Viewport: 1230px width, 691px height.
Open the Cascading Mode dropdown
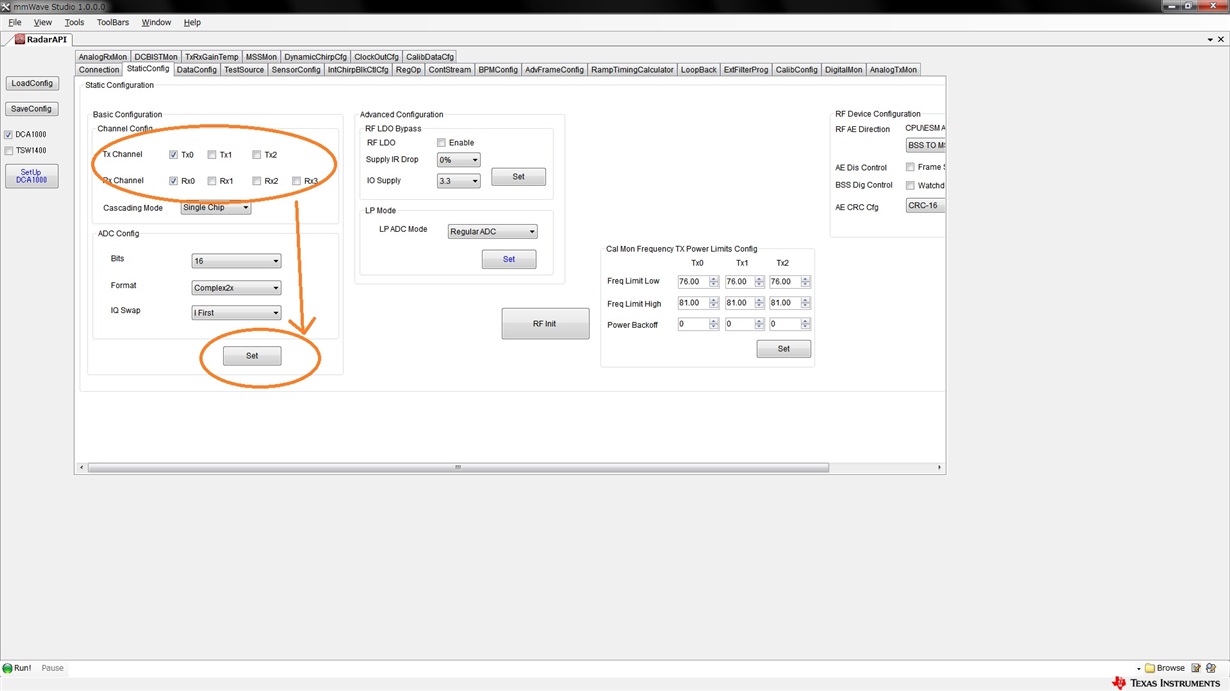click(x=216, y=208)
